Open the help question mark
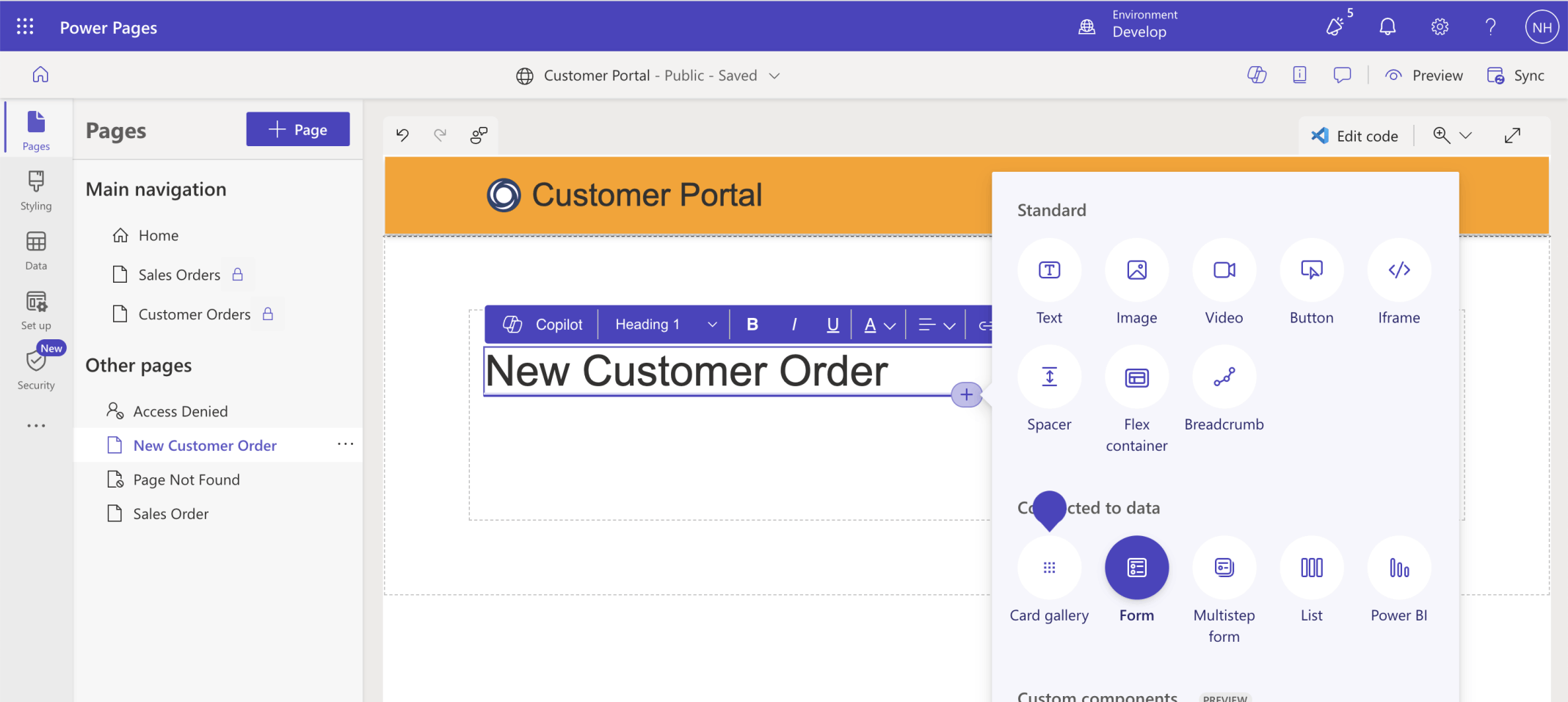 [1491, 27]
